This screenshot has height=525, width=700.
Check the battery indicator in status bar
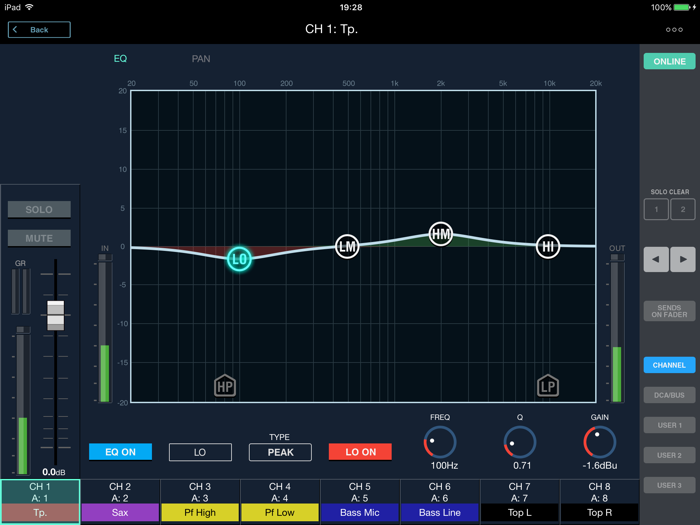pyautogui.click(x=682, y=7)
